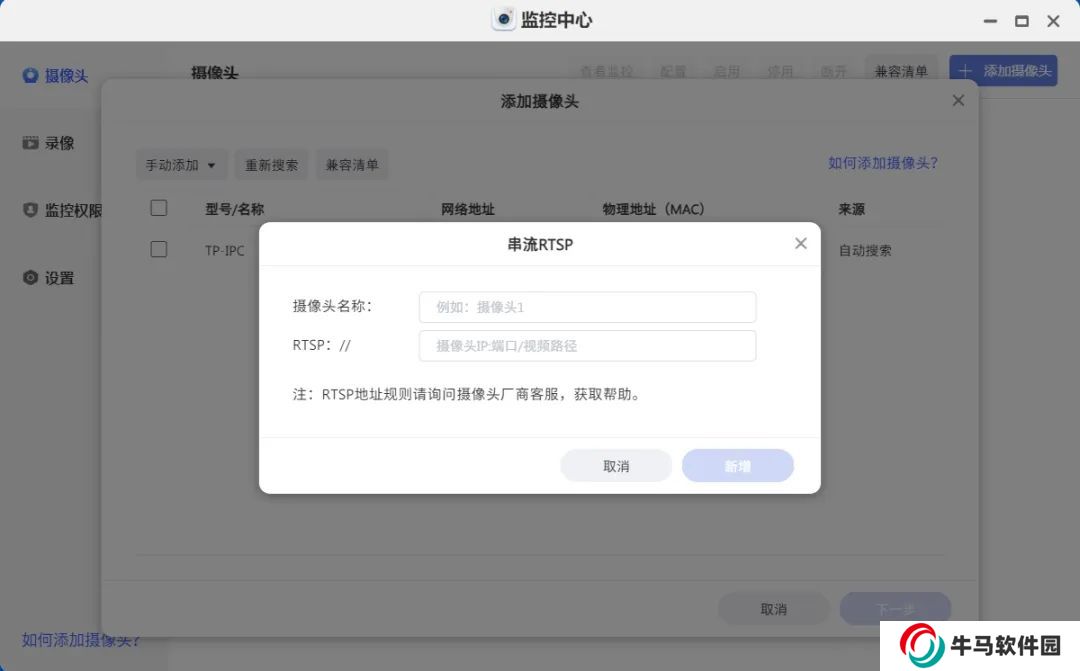Viewport: 1080px width, 671px height.
Task: Click the recording (录像) film icon
Action: pyautogui.click(x=30, y=143)
